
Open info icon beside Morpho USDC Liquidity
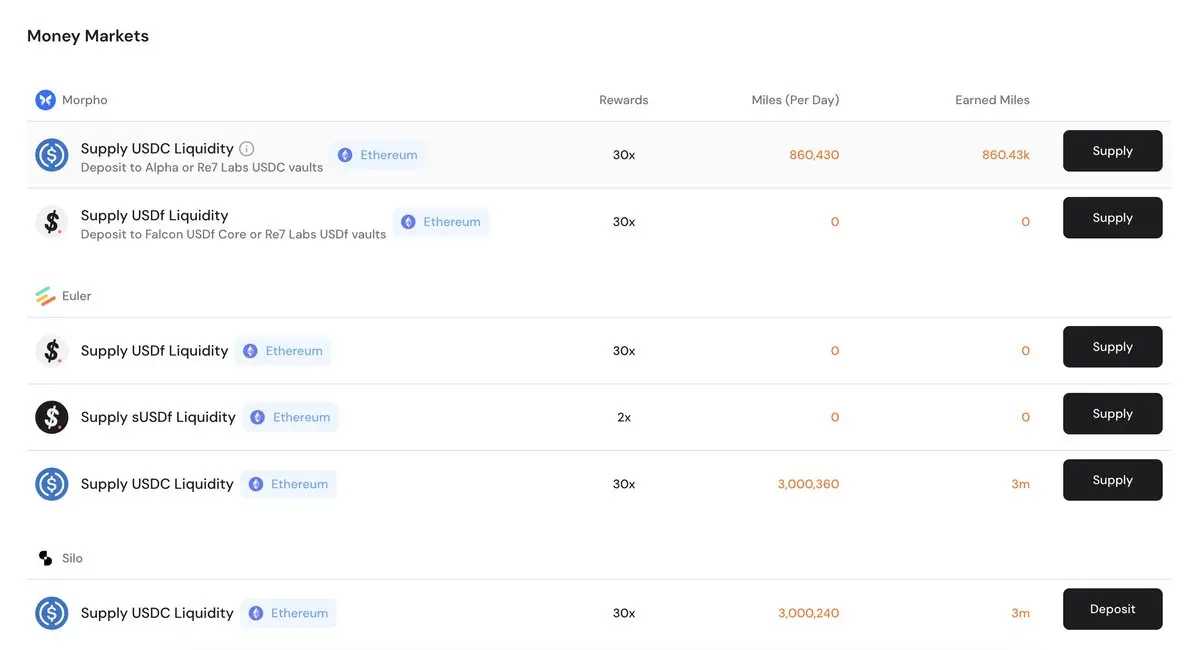(x=247, y=149)
